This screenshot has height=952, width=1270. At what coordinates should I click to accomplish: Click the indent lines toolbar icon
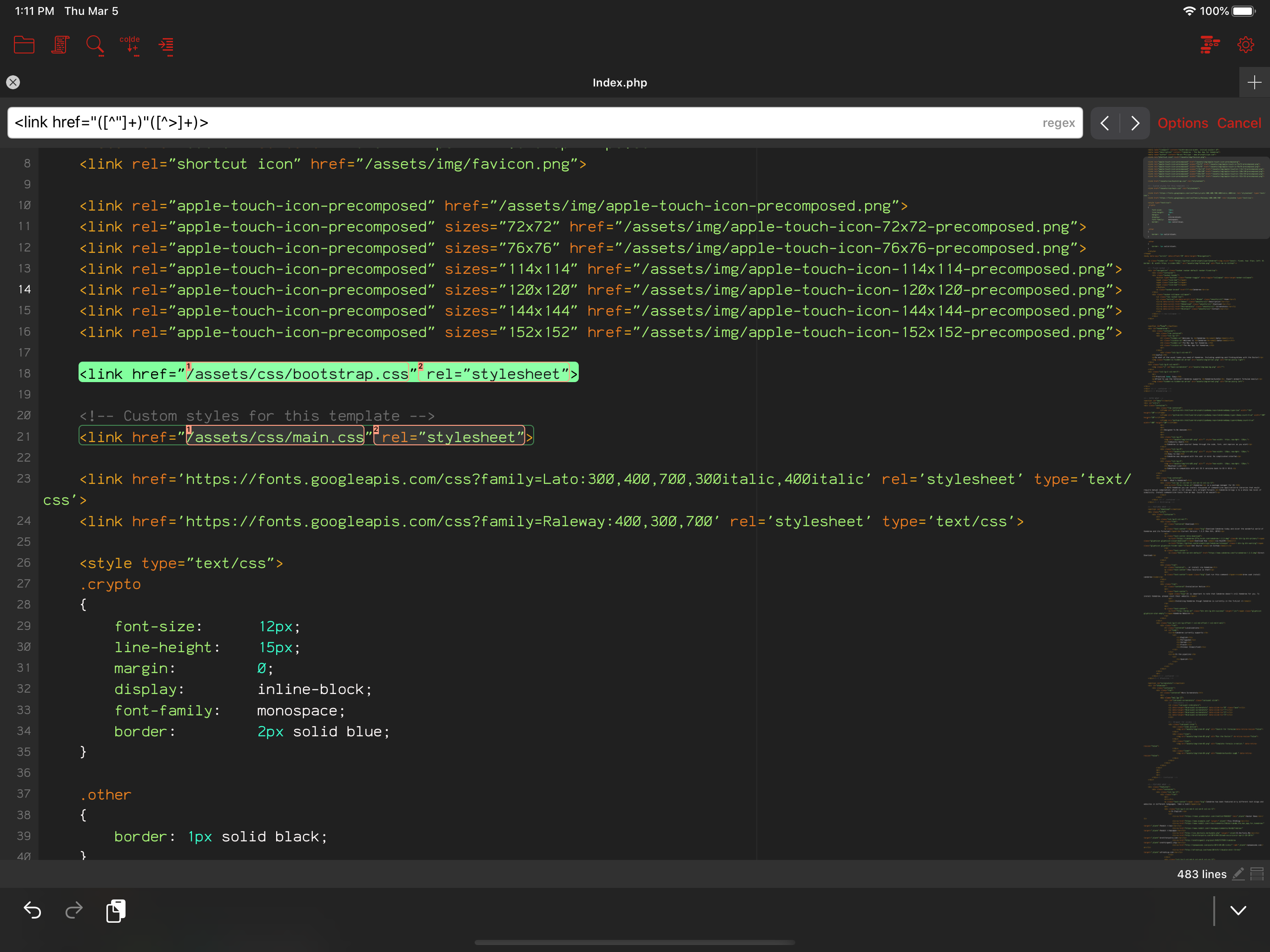(166, 45)
